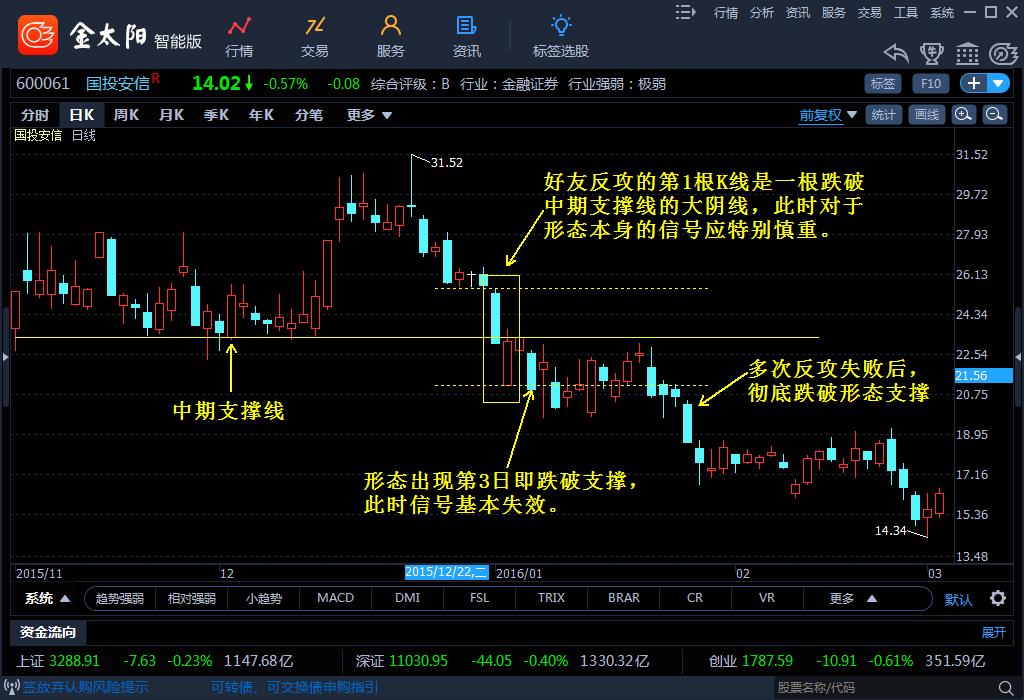This screenshot has height=700, width=1024.
Task: Click the F10 button
Action: tap(931, 84)
